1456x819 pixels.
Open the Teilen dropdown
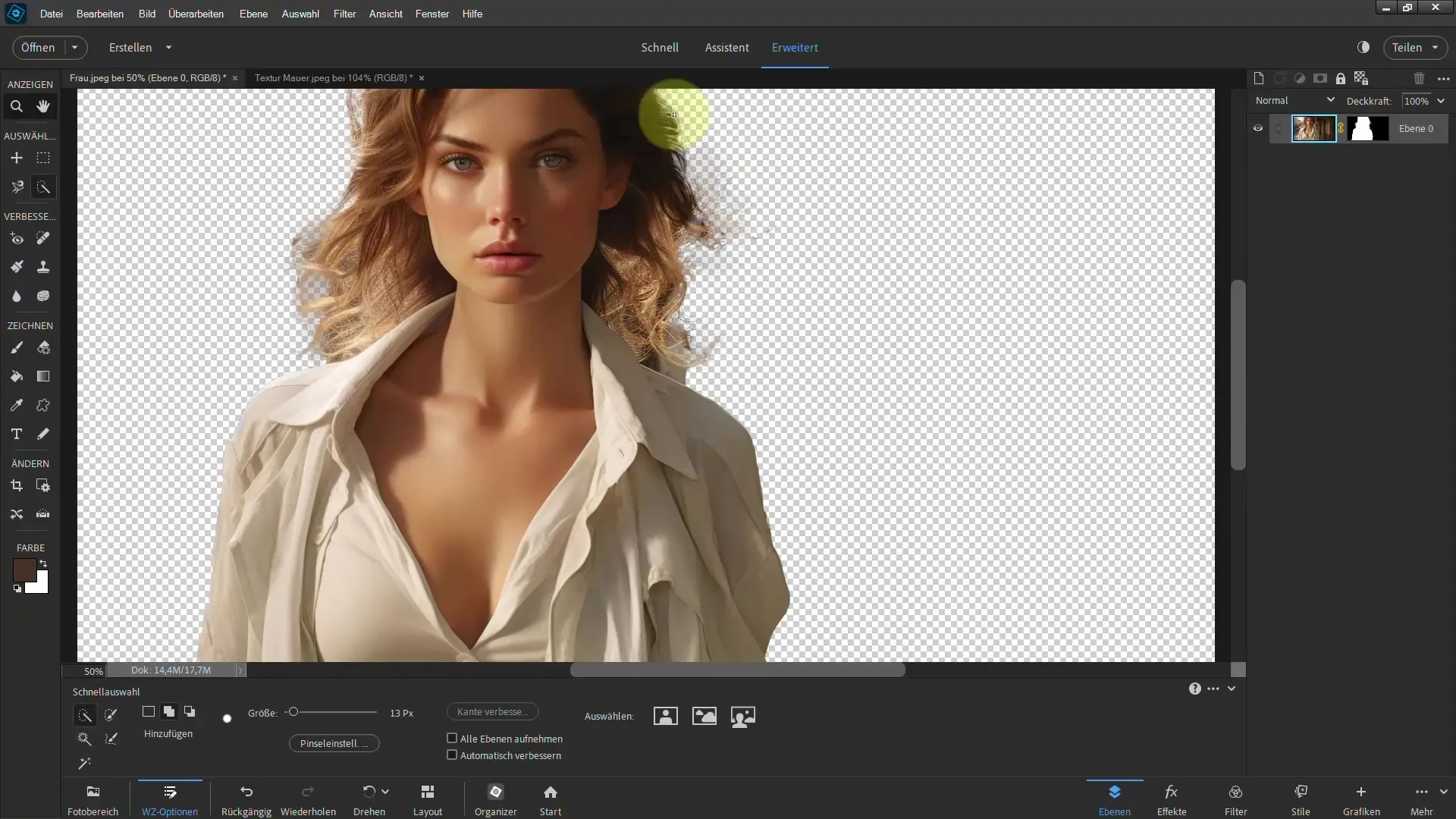pos(1435,47)
